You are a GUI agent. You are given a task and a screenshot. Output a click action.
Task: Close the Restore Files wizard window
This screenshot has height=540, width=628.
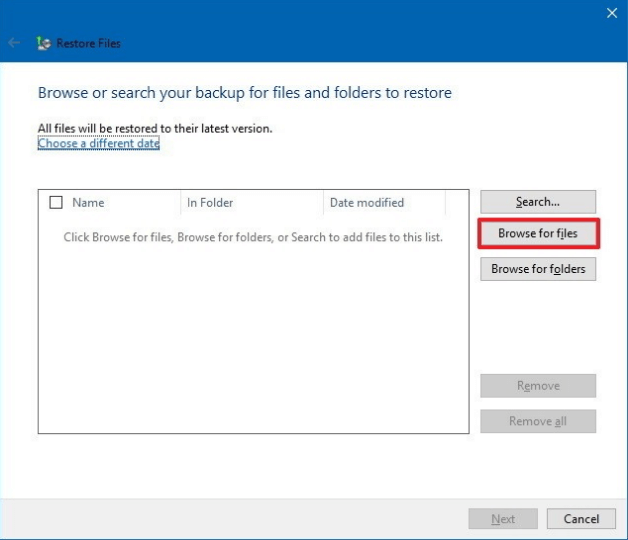tap(611, 13)
